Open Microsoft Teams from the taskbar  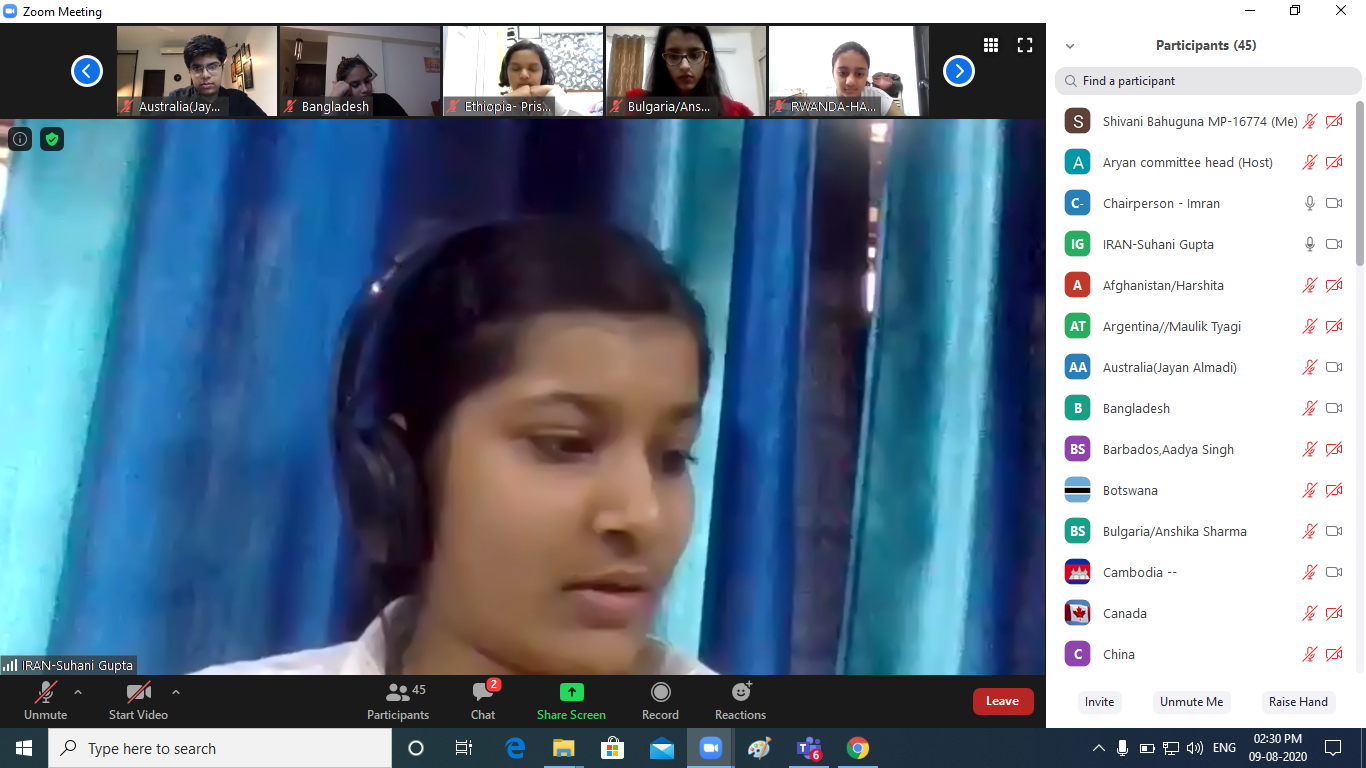808,748
